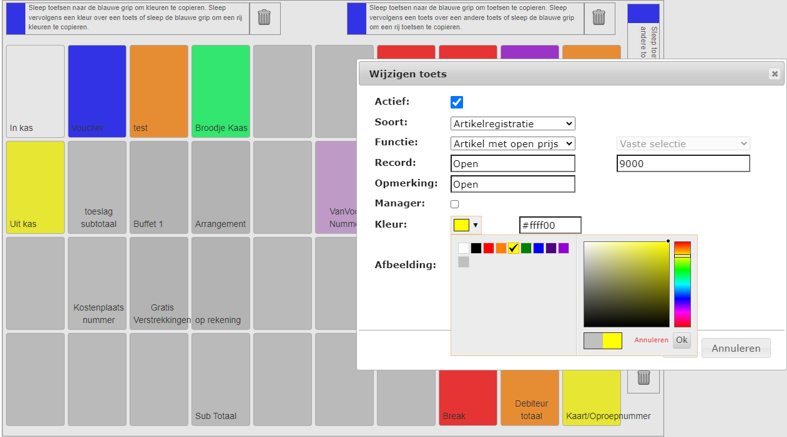Select the Debiteur totaal key
Screen dimensions: 787x437
530,398
